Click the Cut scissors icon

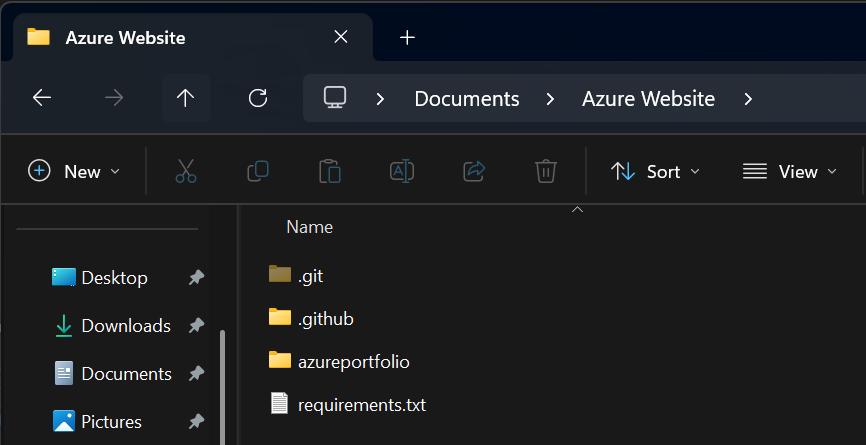click(186, 171)
